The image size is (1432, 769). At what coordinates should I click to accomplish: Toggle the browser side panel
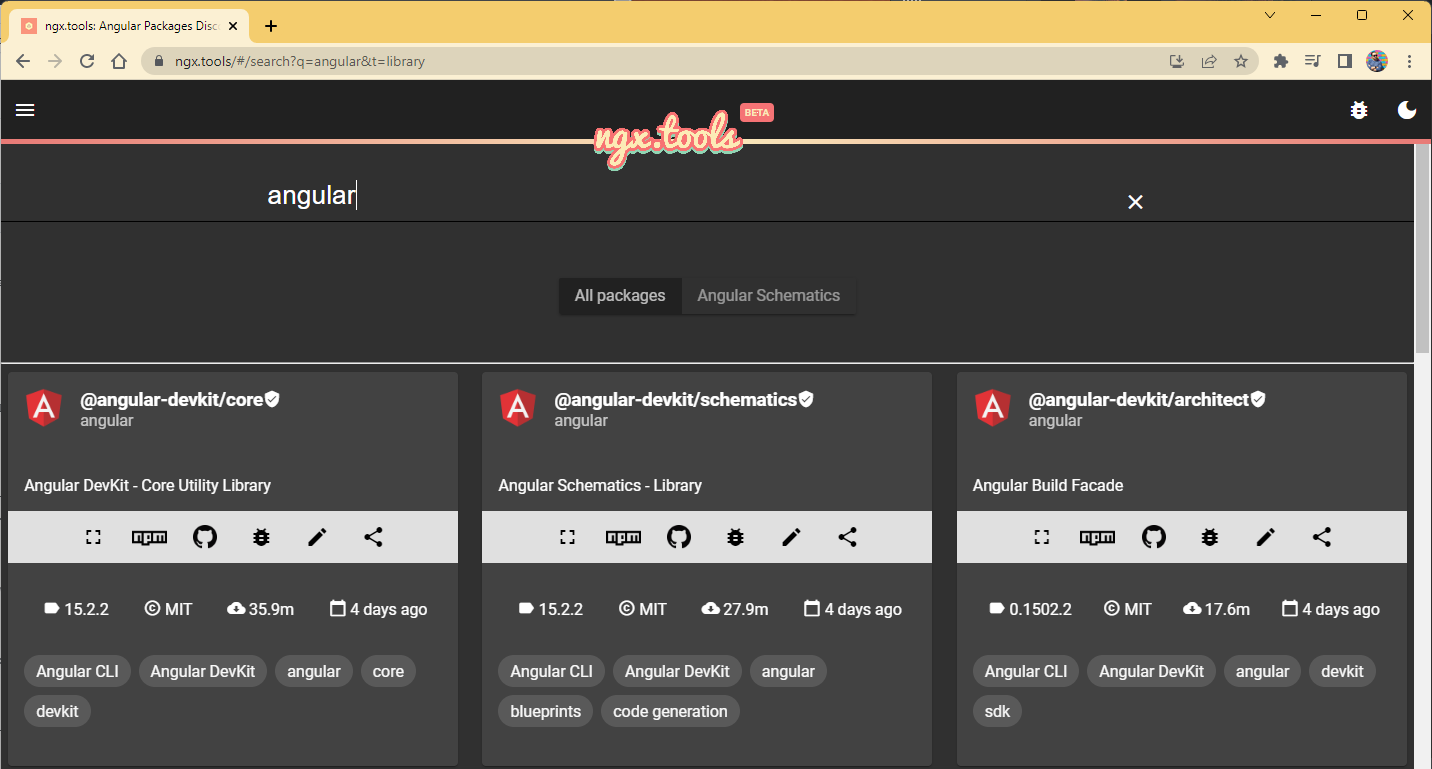1345,61
